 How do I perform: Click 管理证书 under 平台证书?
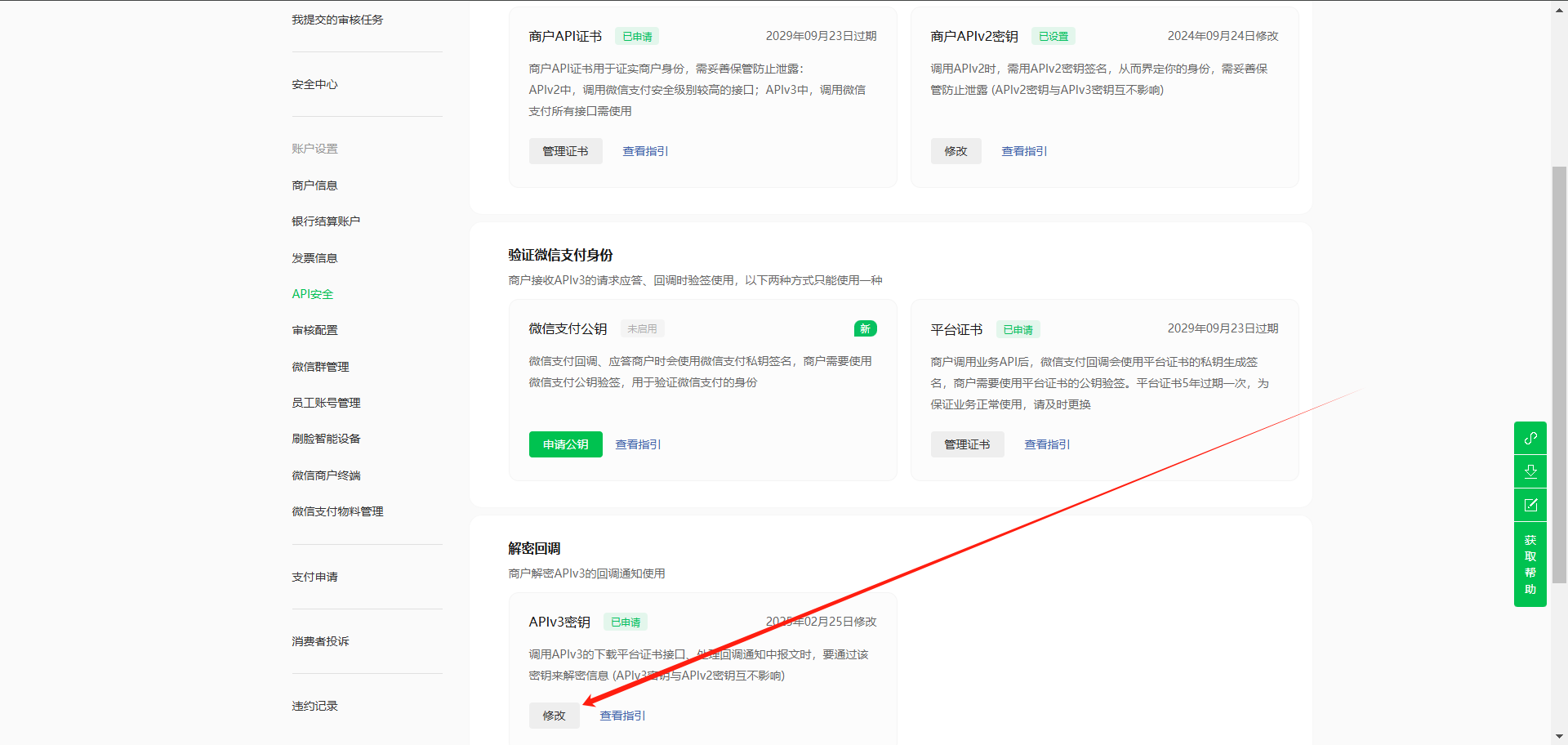click(x=967, y=444)
